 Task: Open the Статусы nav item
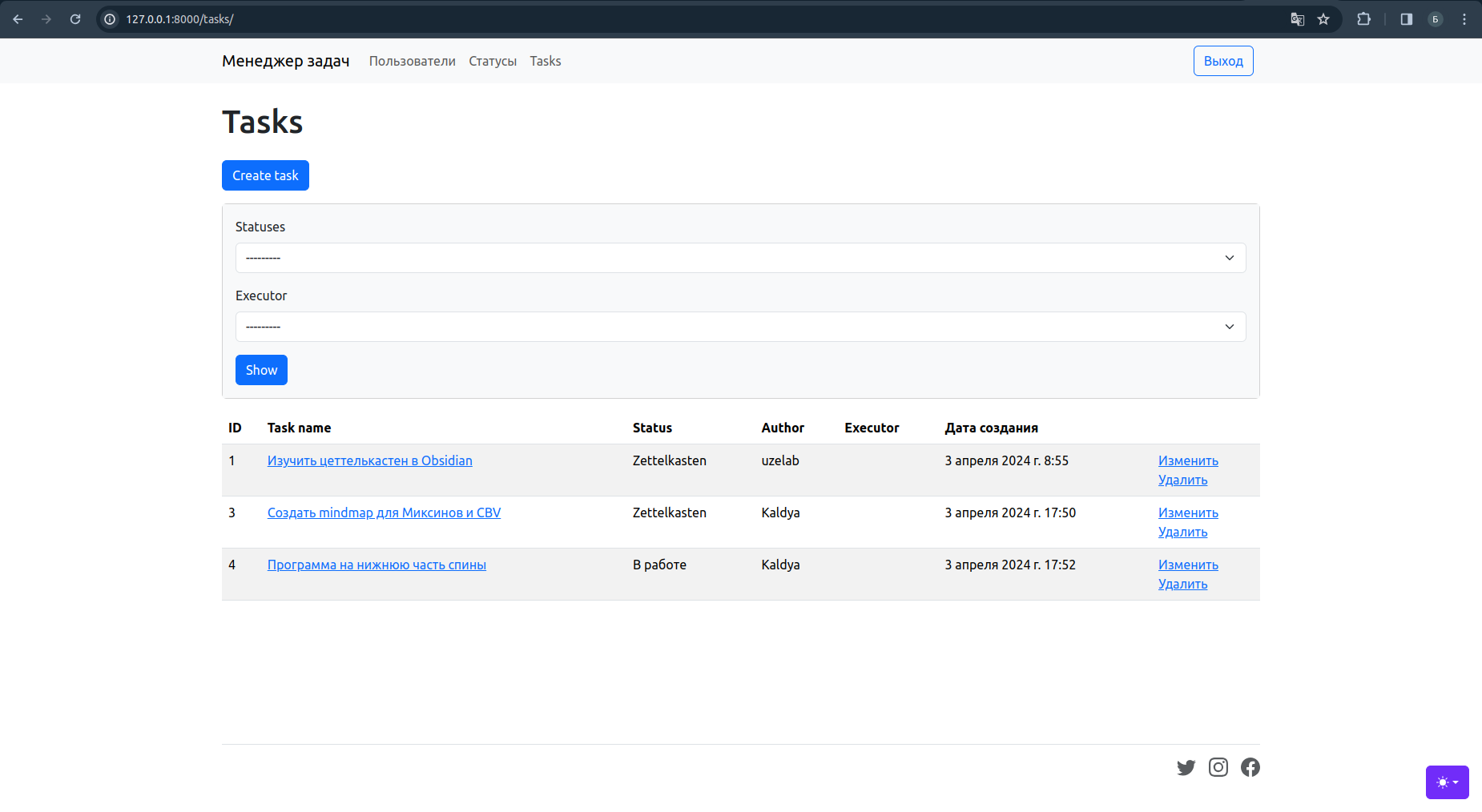point(493,61)
